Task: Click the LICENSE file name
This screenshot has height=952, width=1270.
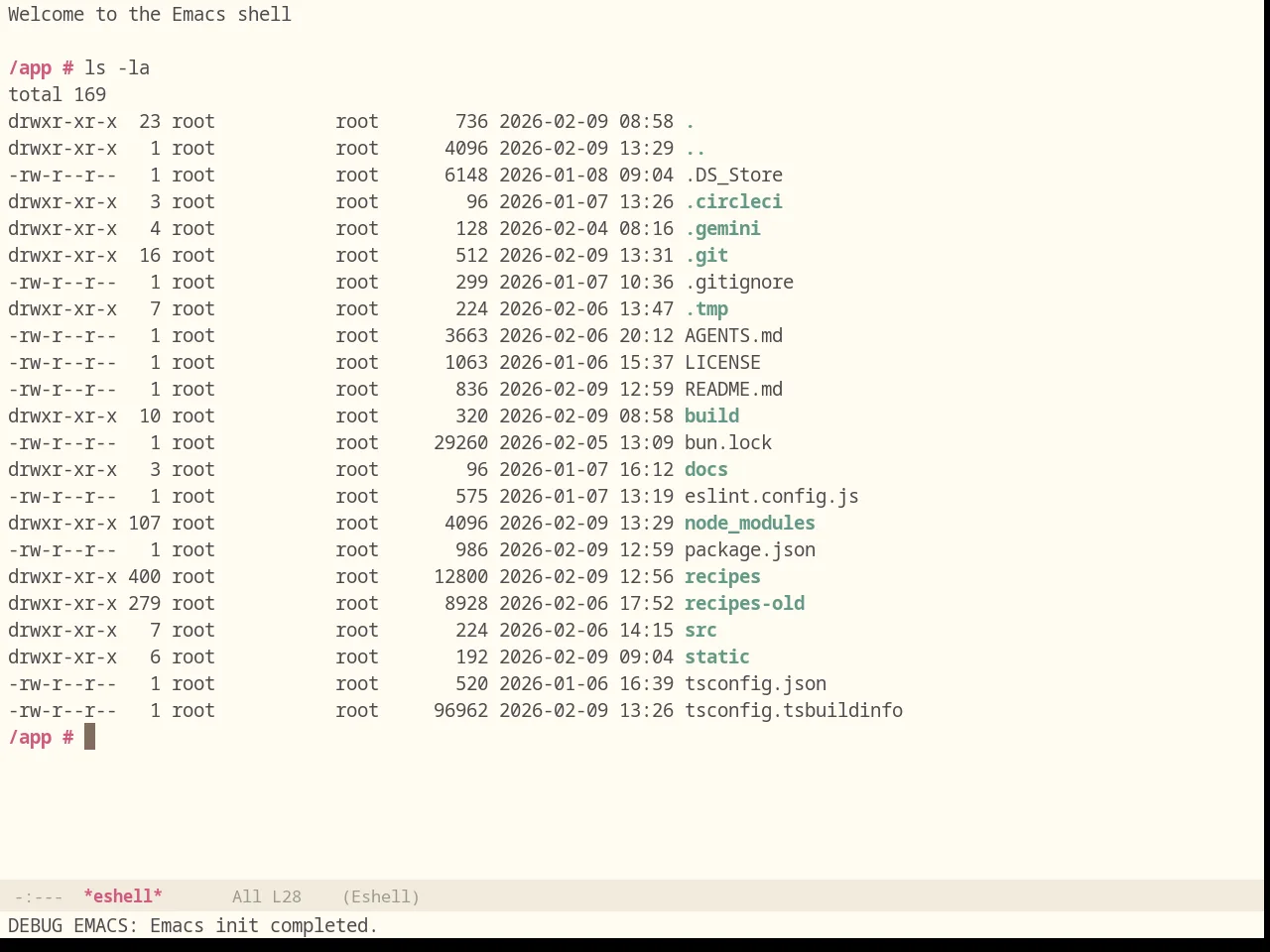Action: 722,362
